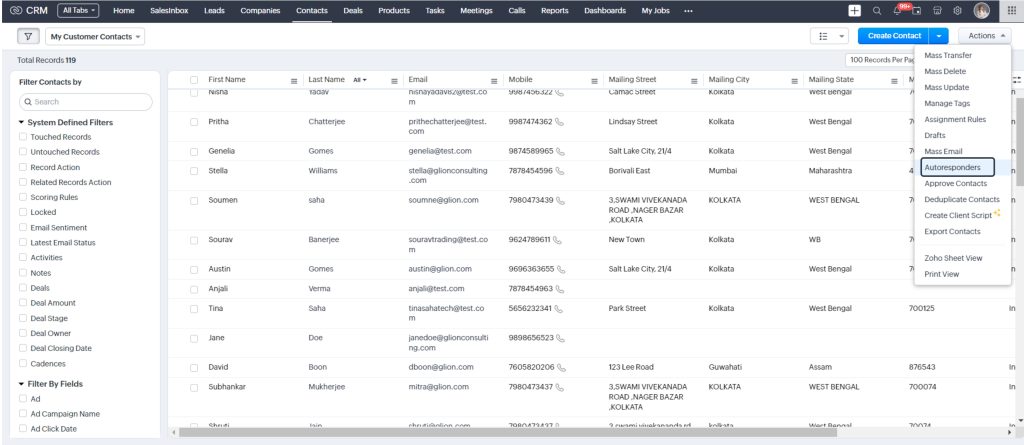
Task: Open the All Tabs dropdown
Action: coord(78,10)
